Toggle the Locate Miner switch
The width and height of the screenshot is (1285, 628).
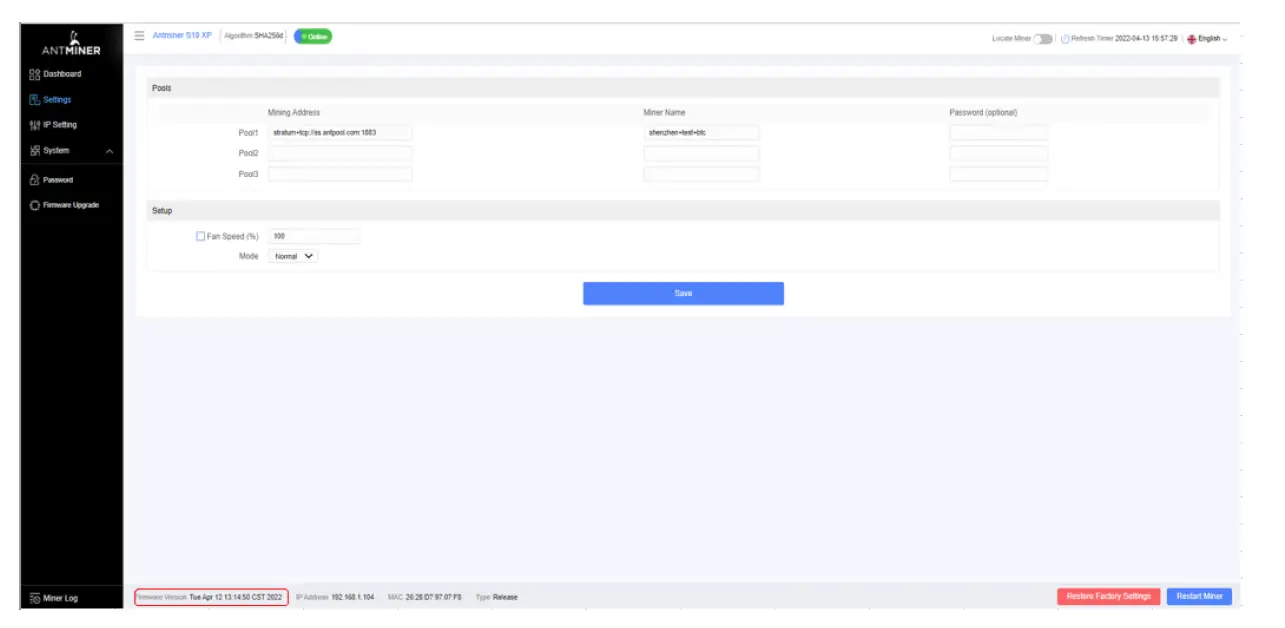[x=1043, y=38]
